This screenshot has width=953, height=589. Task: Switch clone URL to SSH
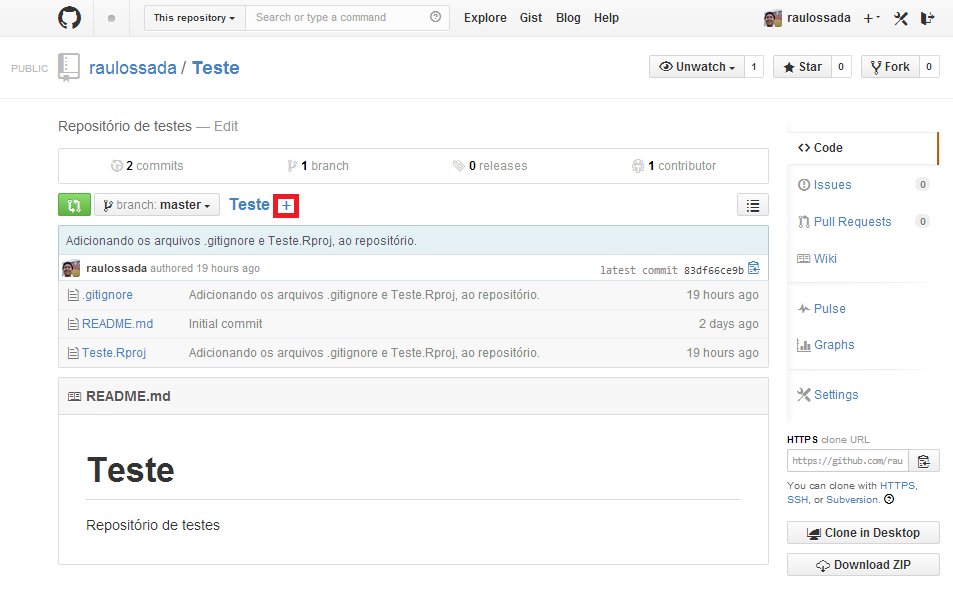coord(797,500)
